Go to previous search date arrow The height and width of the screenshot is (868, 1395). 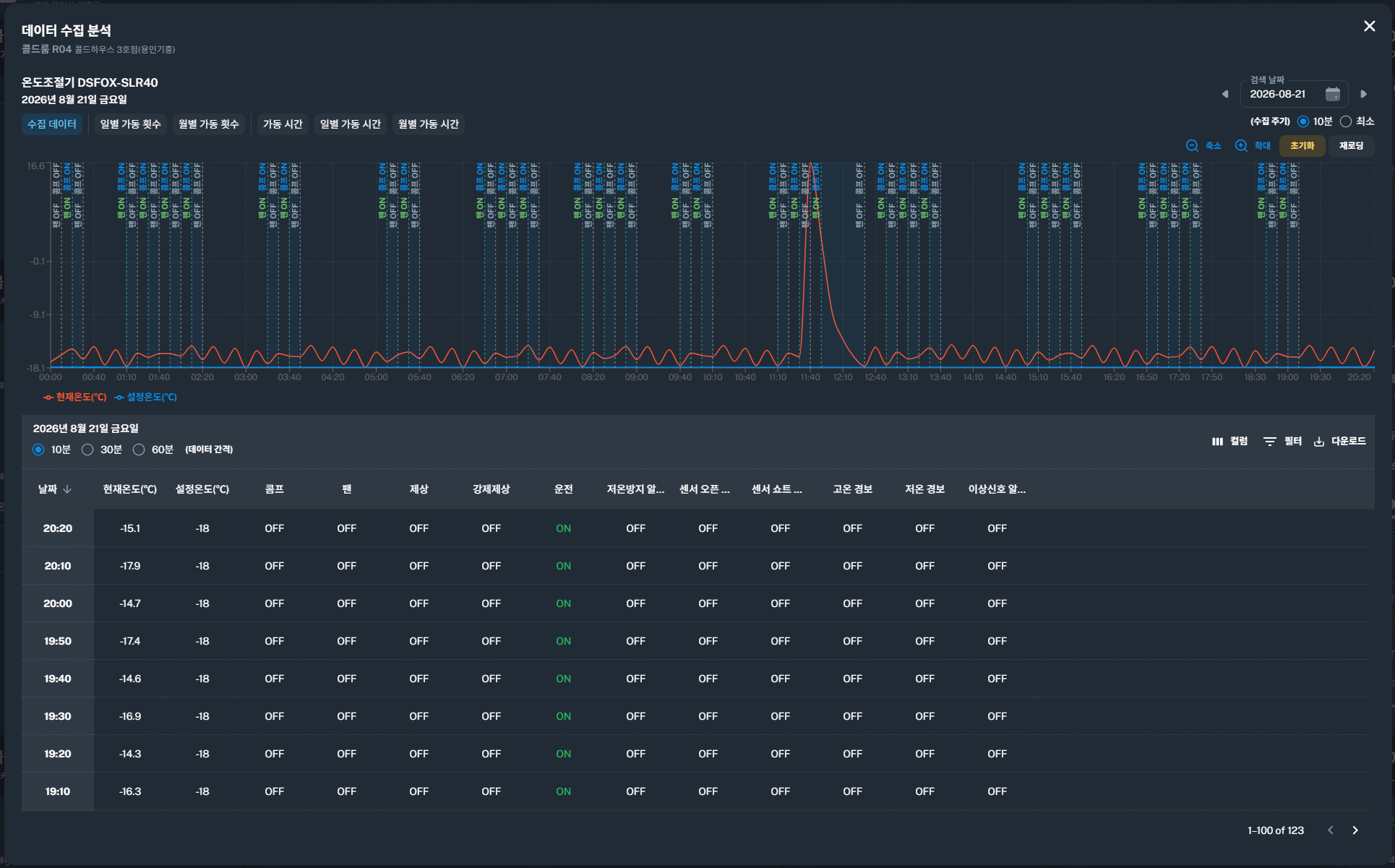point(1225,94)
